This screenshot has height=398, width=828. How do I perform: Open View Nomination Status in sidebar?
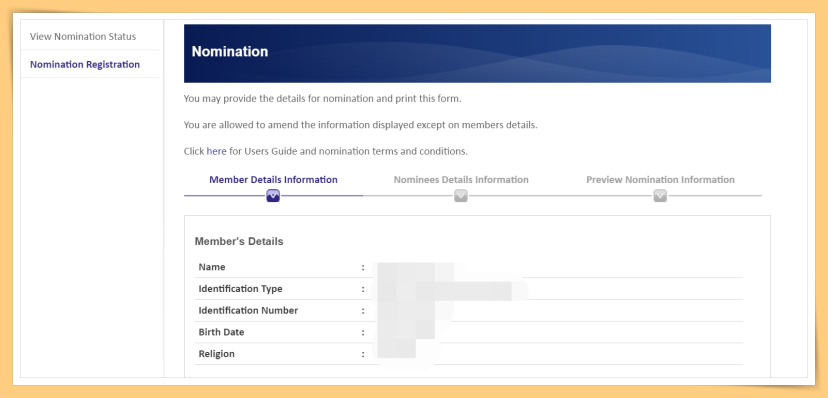(x=83, y=36)
